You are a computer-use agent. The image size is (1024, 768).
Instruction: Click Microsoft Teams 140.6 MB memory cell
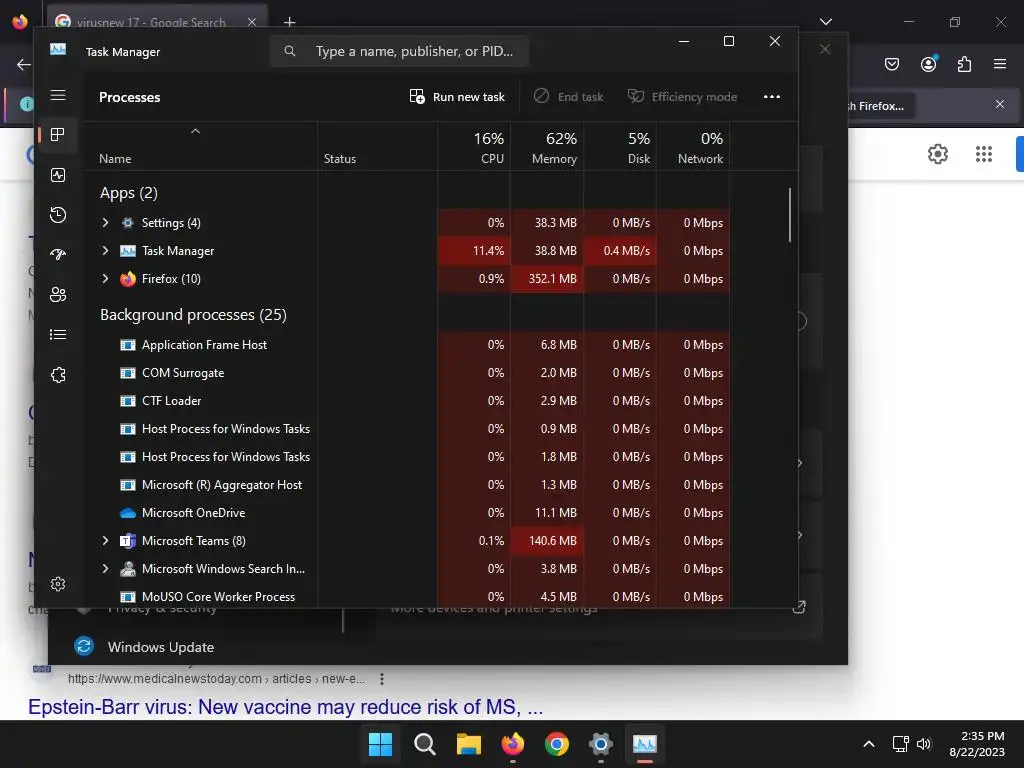547,541
